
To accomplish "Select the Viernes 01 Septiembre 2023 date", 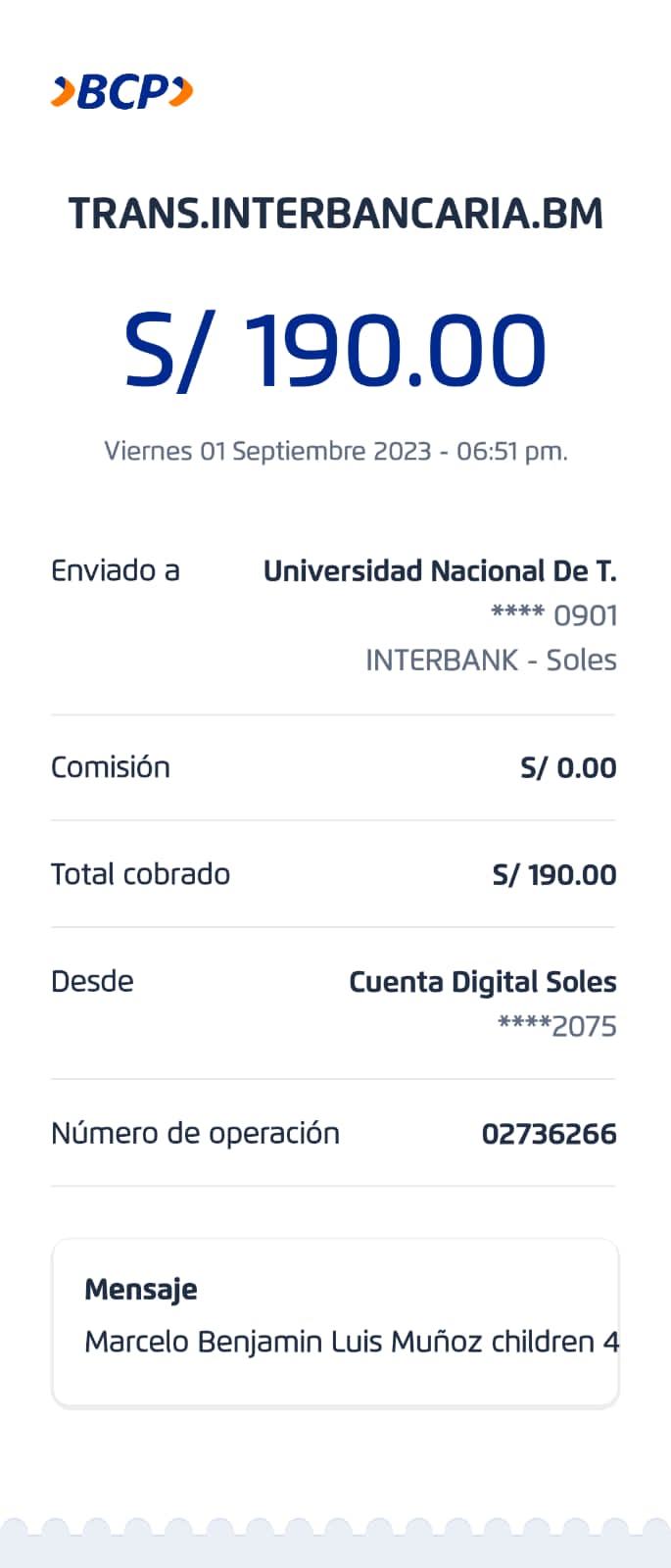I will coord(335,451).
